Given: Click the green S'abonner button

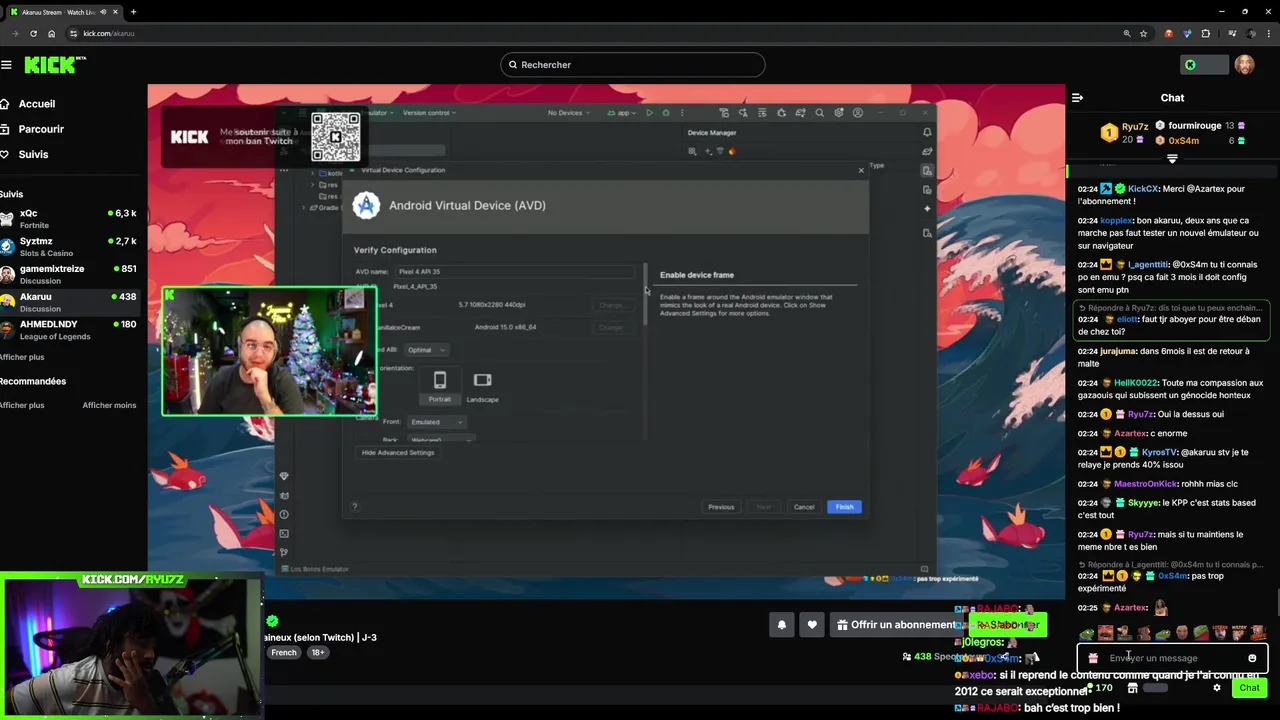Looking at the screenshot, I should coord(1008,625).
